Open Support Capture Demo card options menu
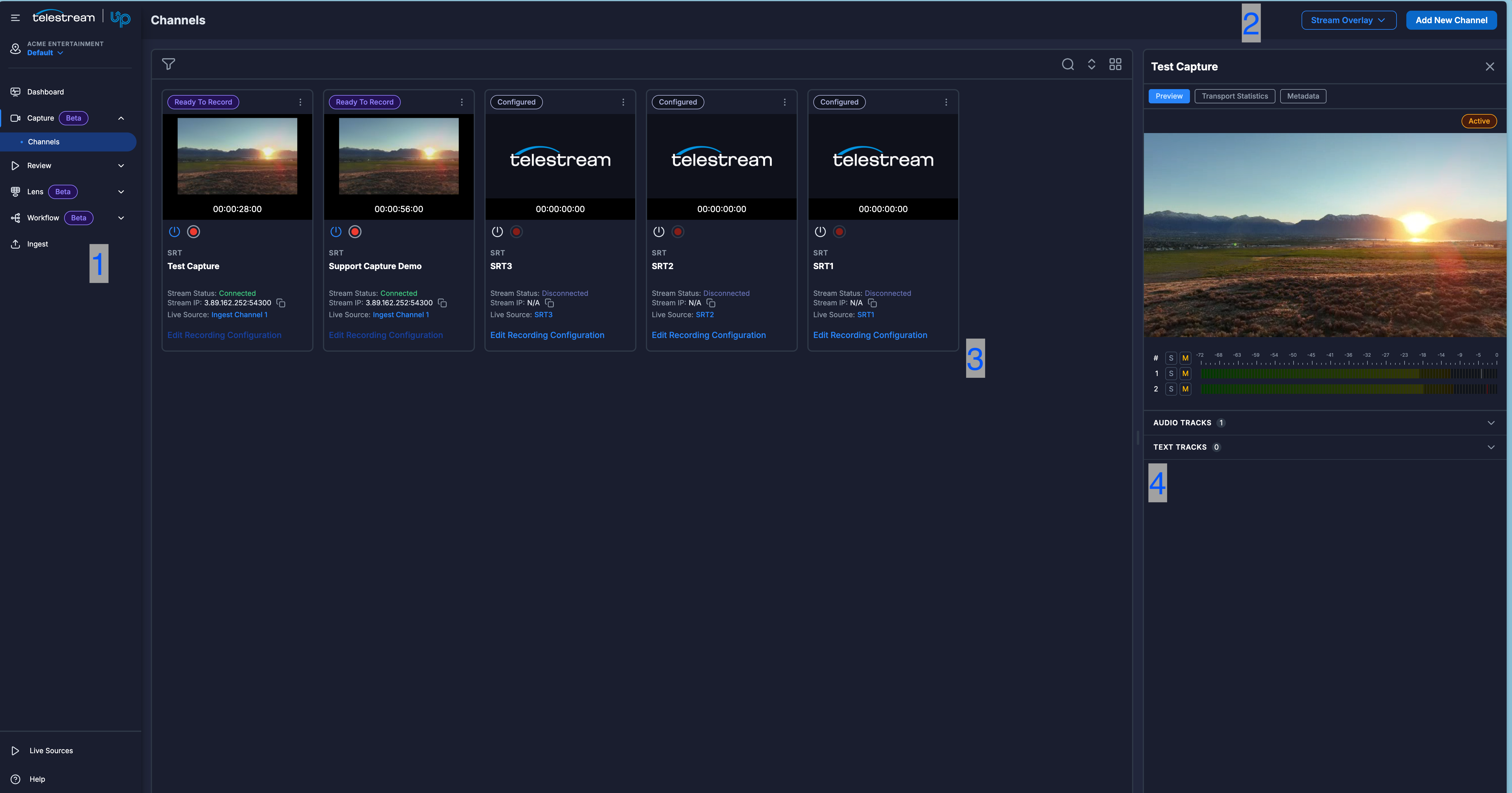1512x793 pixels. click(x=462, y=102)
